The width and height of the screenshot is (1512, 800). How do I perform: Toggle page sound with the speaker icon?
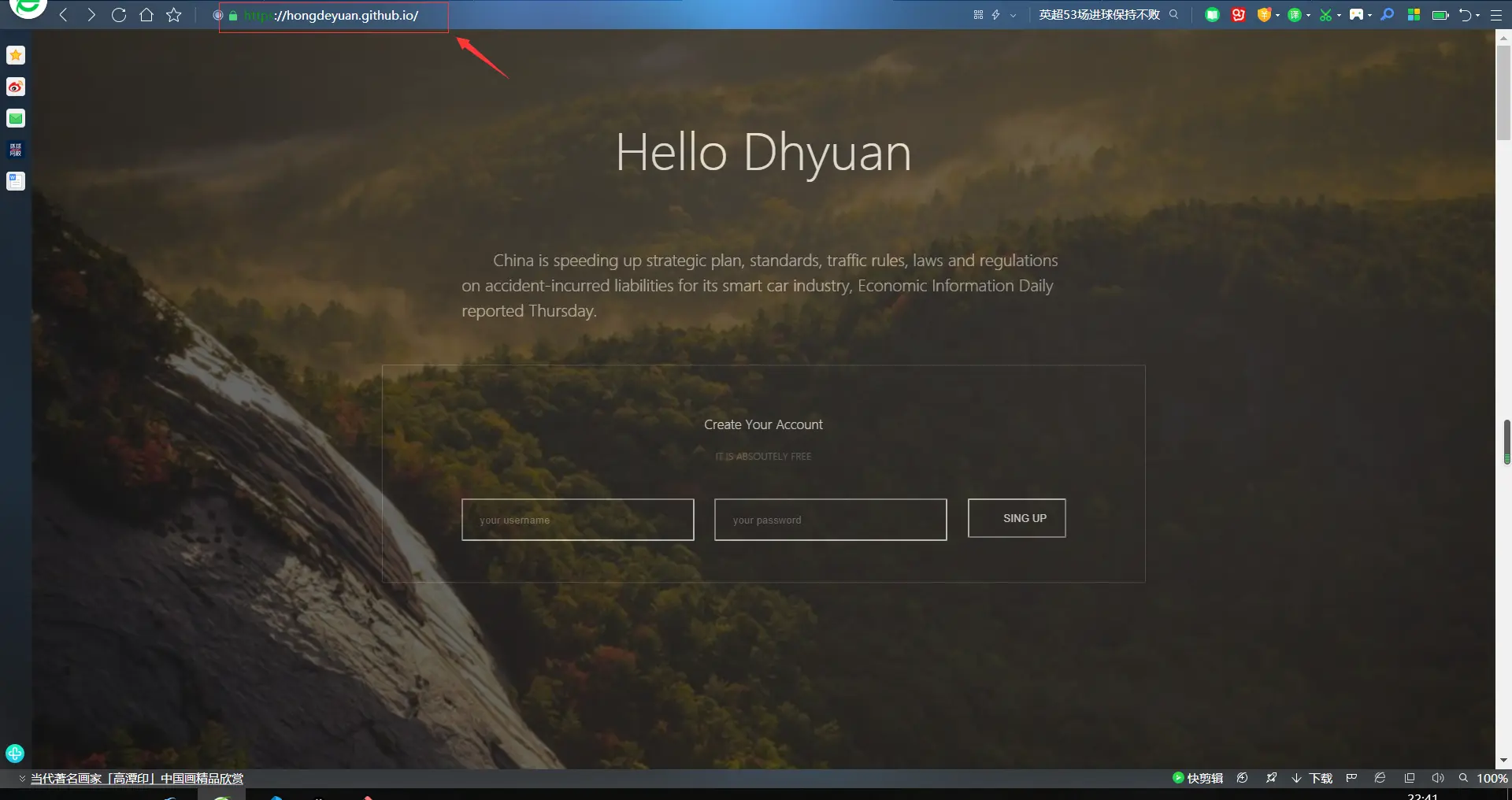click(1437, 778)
